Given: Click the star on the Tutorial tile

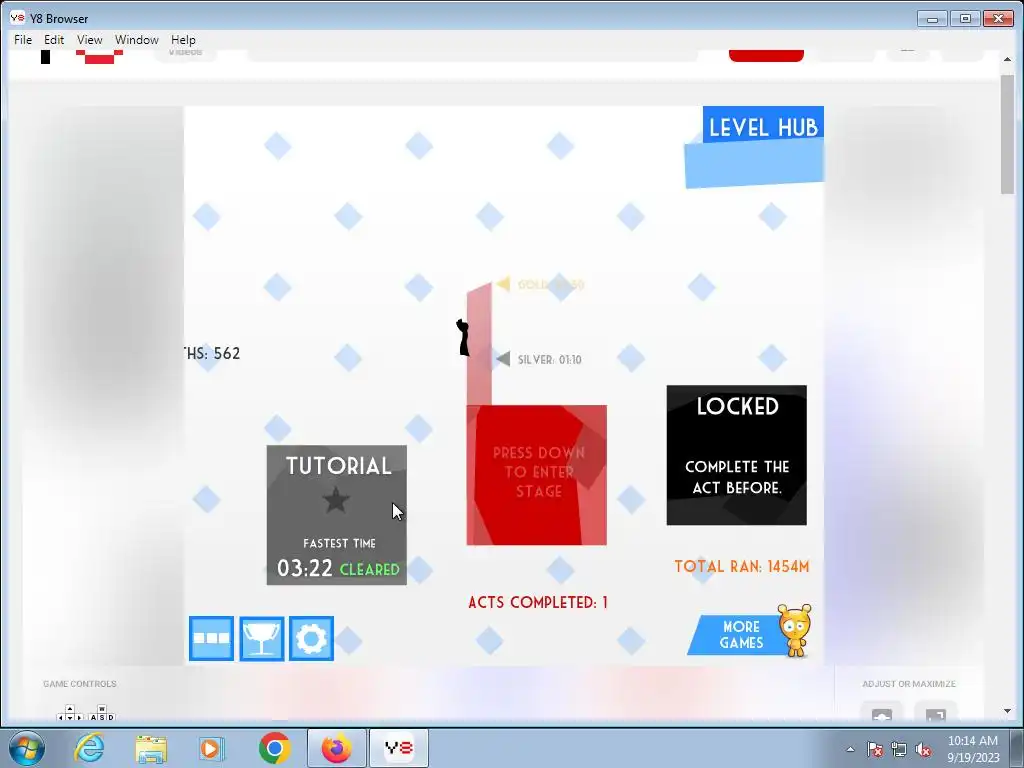Looking at the screenshot, I should click(x=336, y=500).
